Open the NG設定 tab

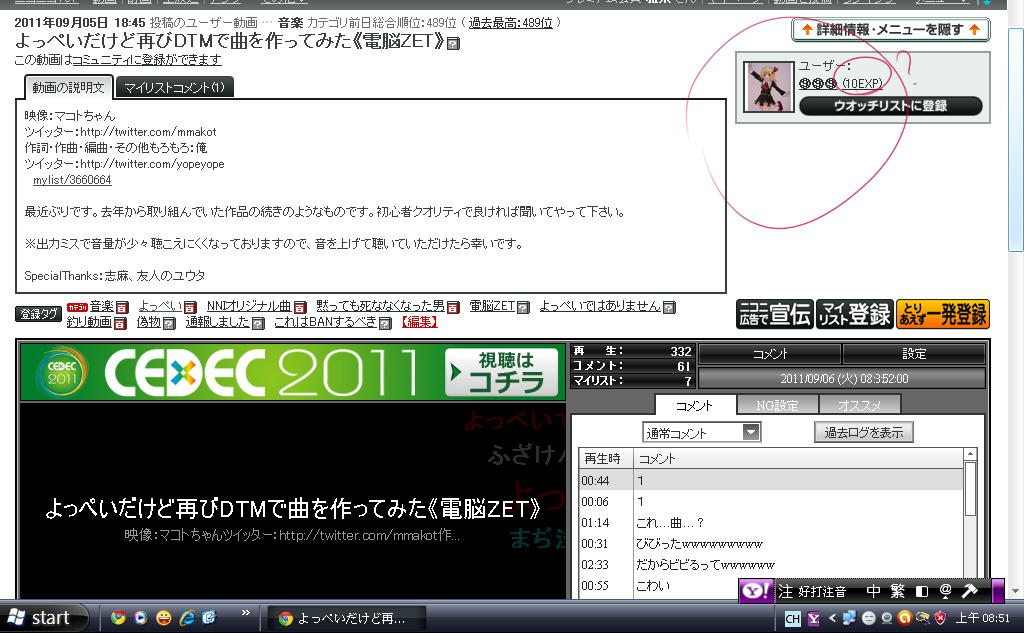coord(777,406)
